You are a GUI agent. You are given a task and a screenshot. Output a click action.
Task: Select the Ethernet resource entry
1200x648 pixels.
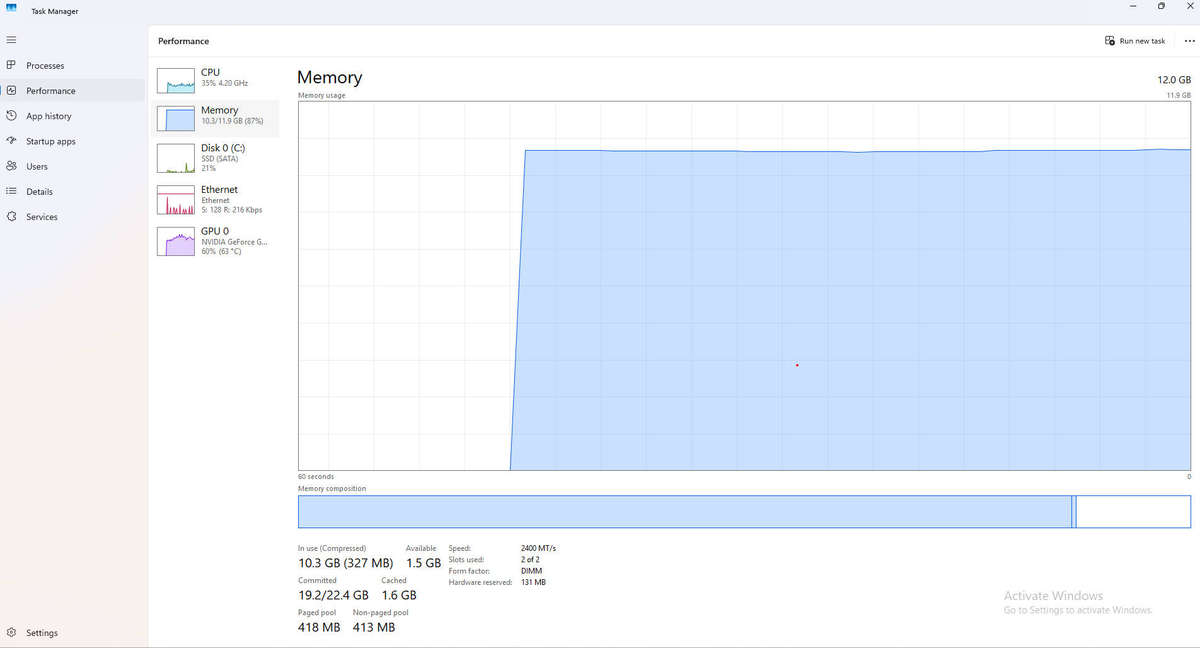click(216, 200)
